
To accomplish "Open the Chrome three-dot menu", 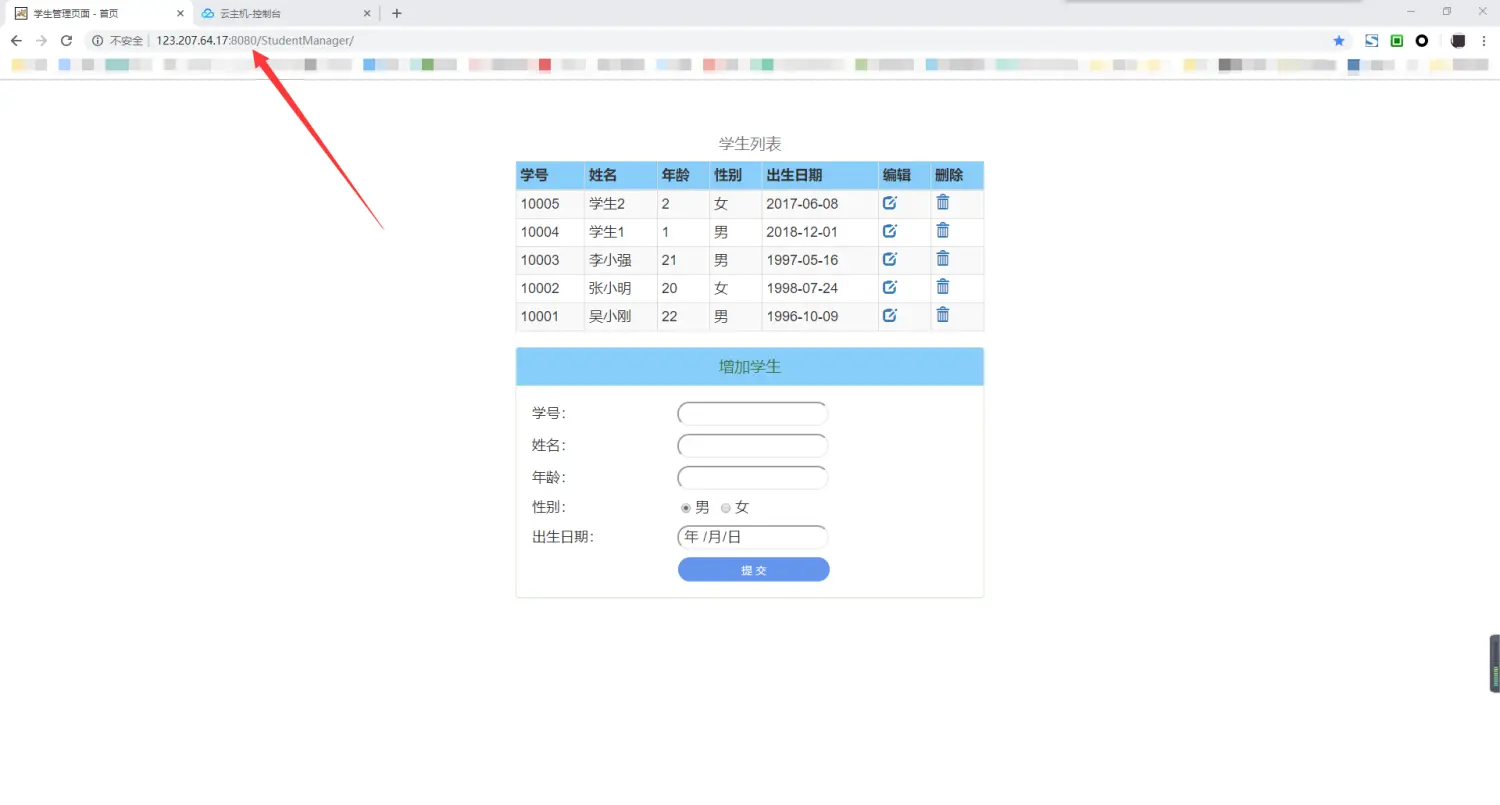I will 1484,41.
